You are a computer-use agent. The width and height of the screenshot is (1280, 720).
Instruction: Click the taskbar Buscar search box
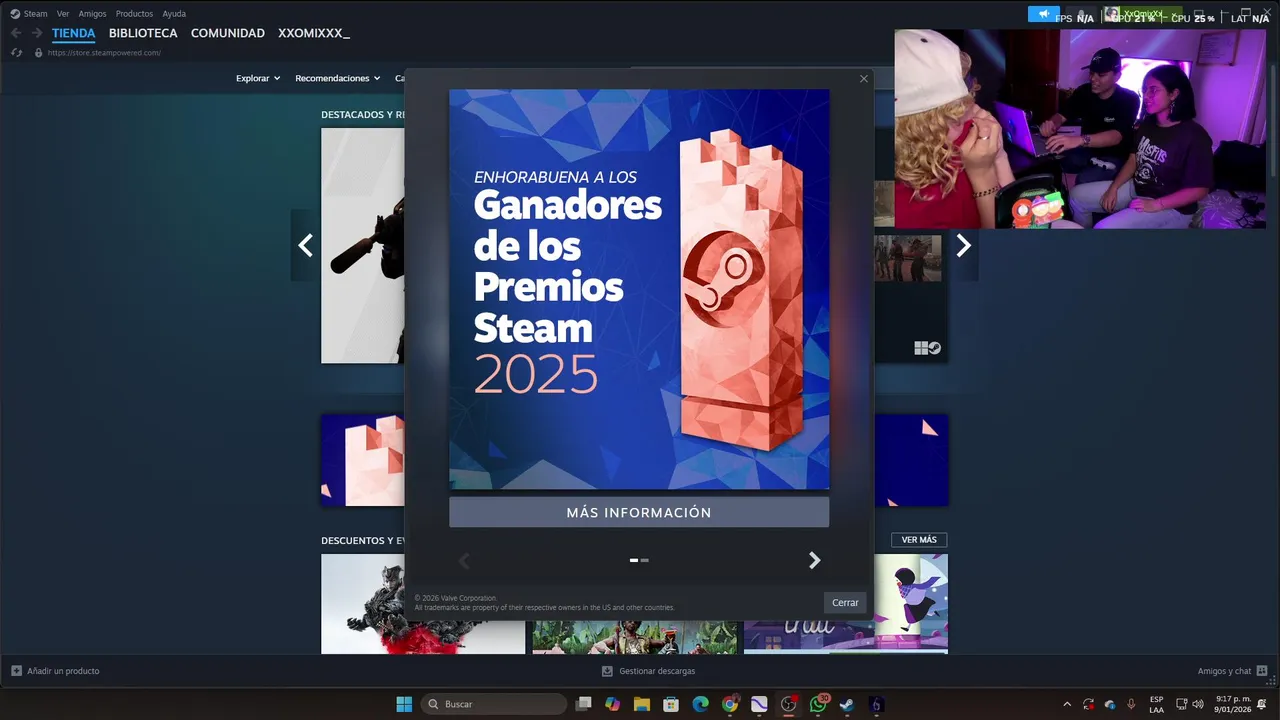(x=494, y=704)
